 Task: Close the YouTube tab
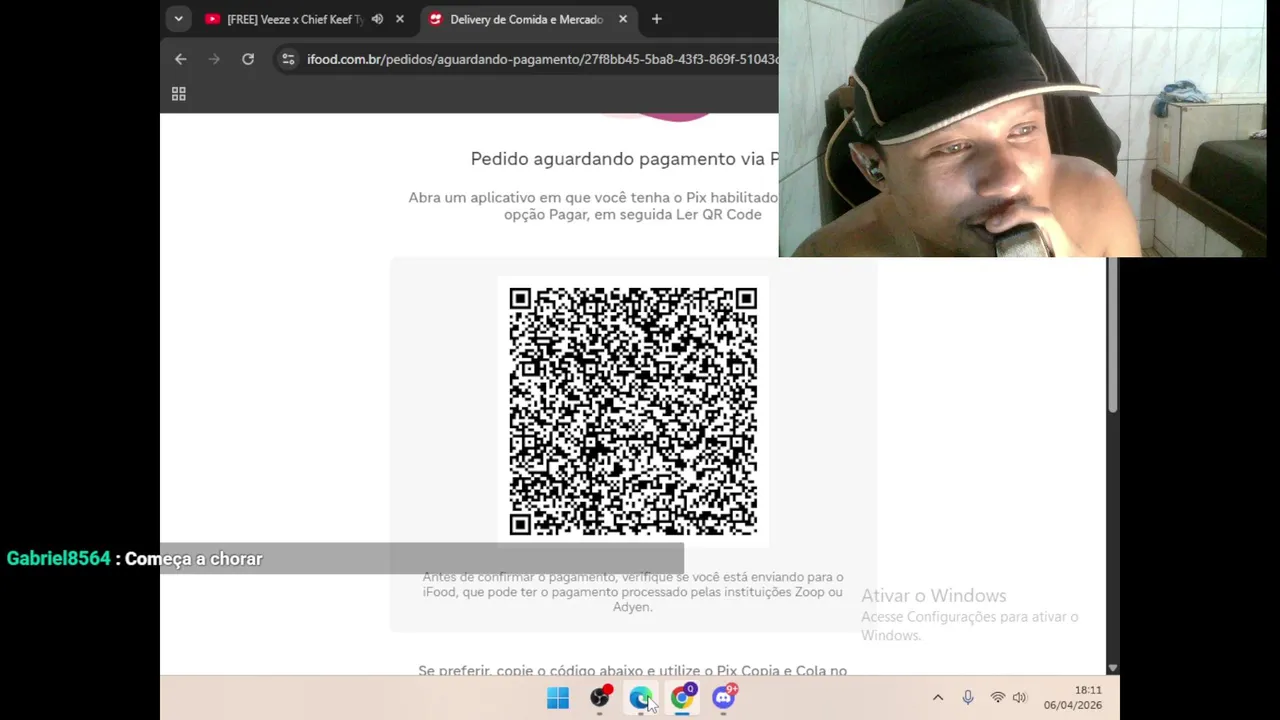pyautogui.click(x=400, y=19)
